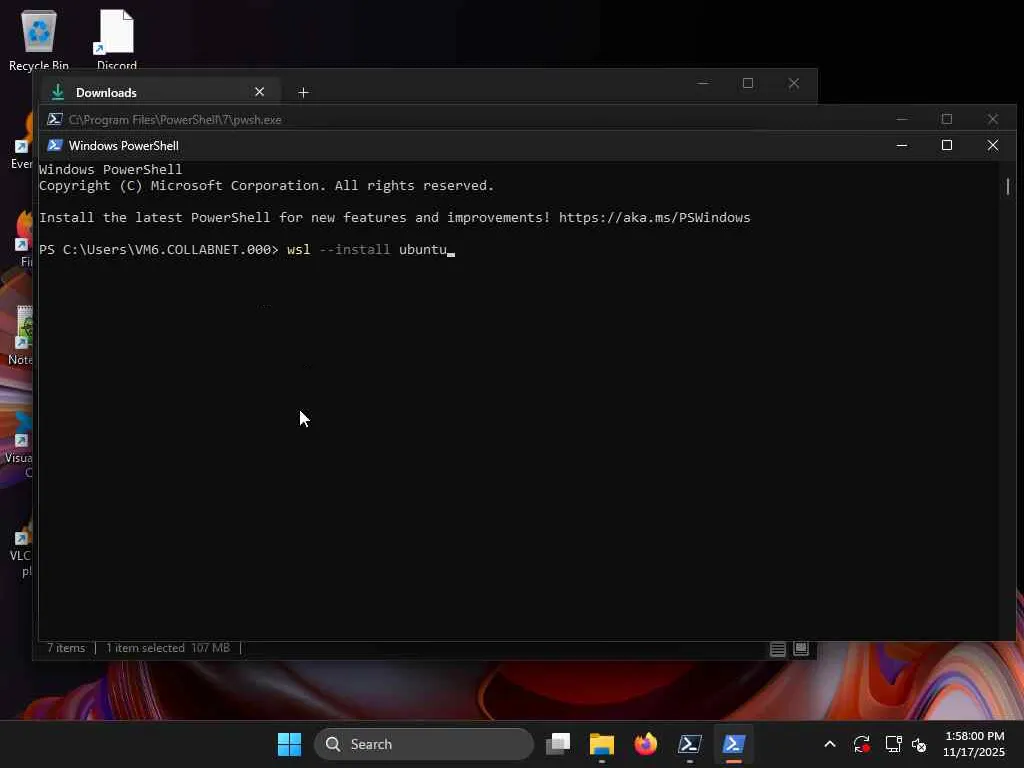Launch Firefox from the taskbar
This screenshot has height=768, width=1024.
click(645, 744)
